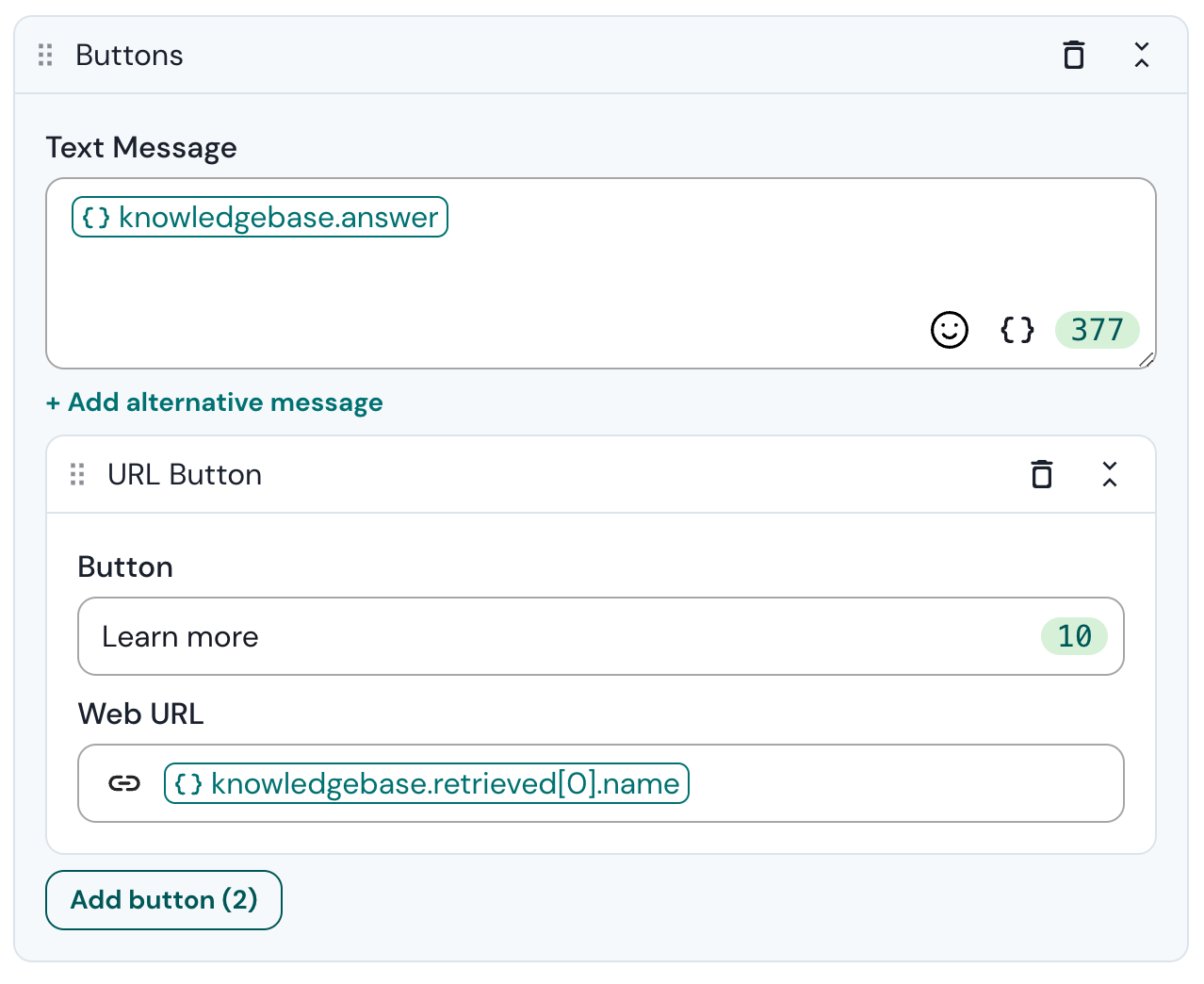
Task: Insert a variable using the curly braces icon
Action: coord(1016,330)
